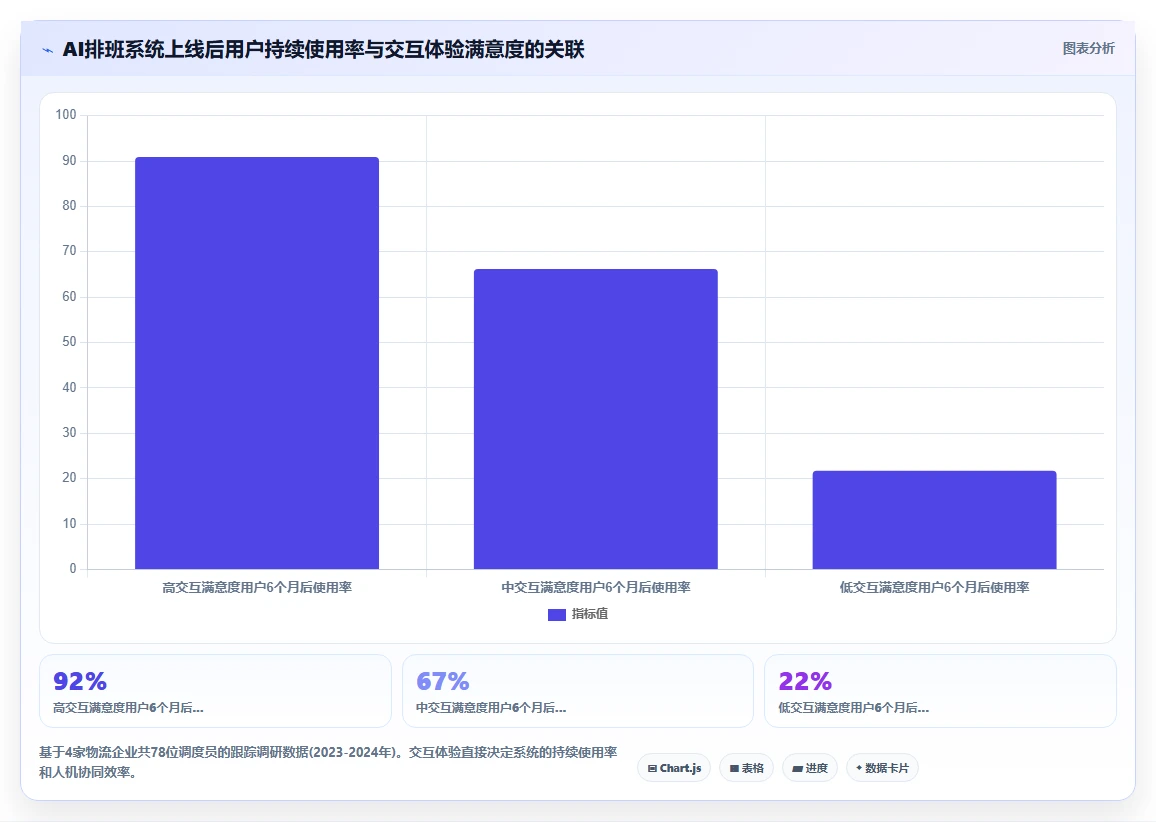Click the bar for 中交互满意度用户
Screen dimensions: 1156x822
pyautogui.click(x=596, y=419)
